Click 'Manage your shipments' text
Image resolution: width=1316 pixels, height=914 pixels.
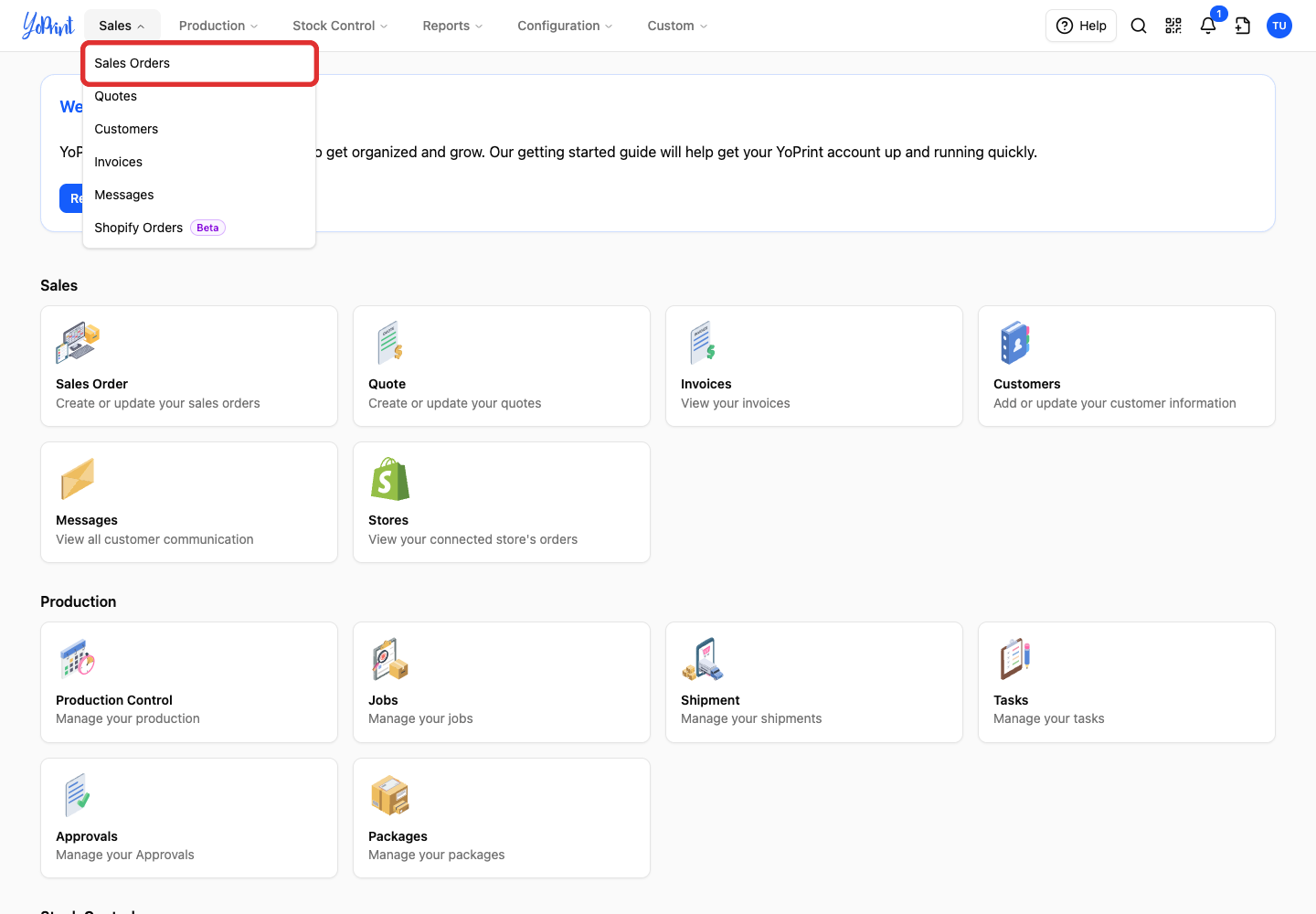pyautogui.click(x=751, y=718)
